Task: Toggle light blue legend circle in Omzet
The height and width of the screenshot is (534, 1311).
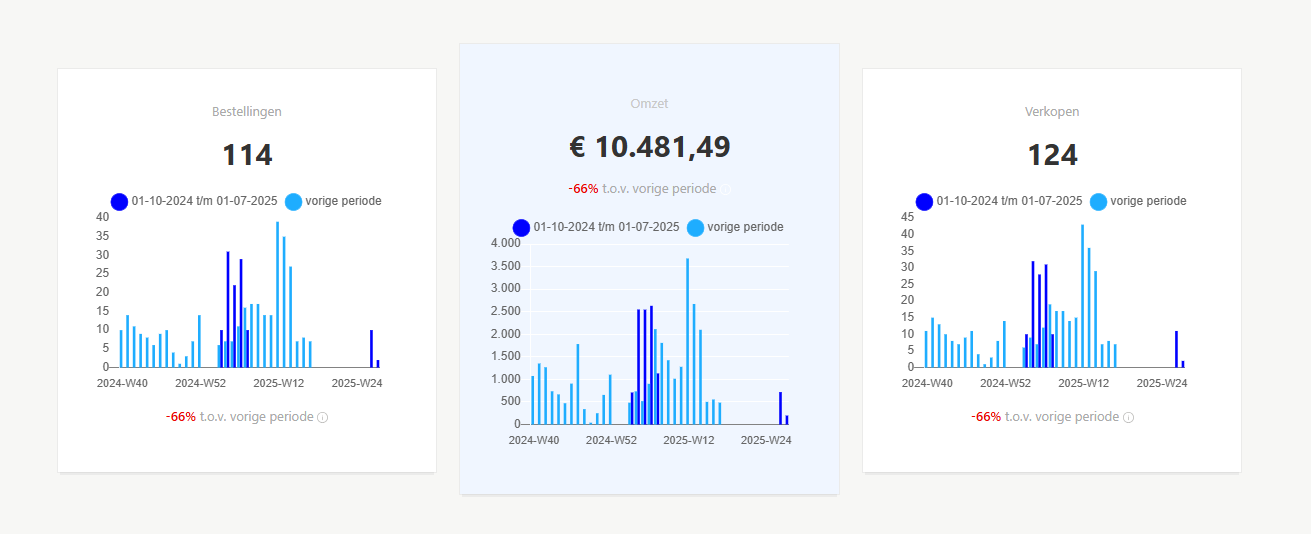Action: (695, 228)
